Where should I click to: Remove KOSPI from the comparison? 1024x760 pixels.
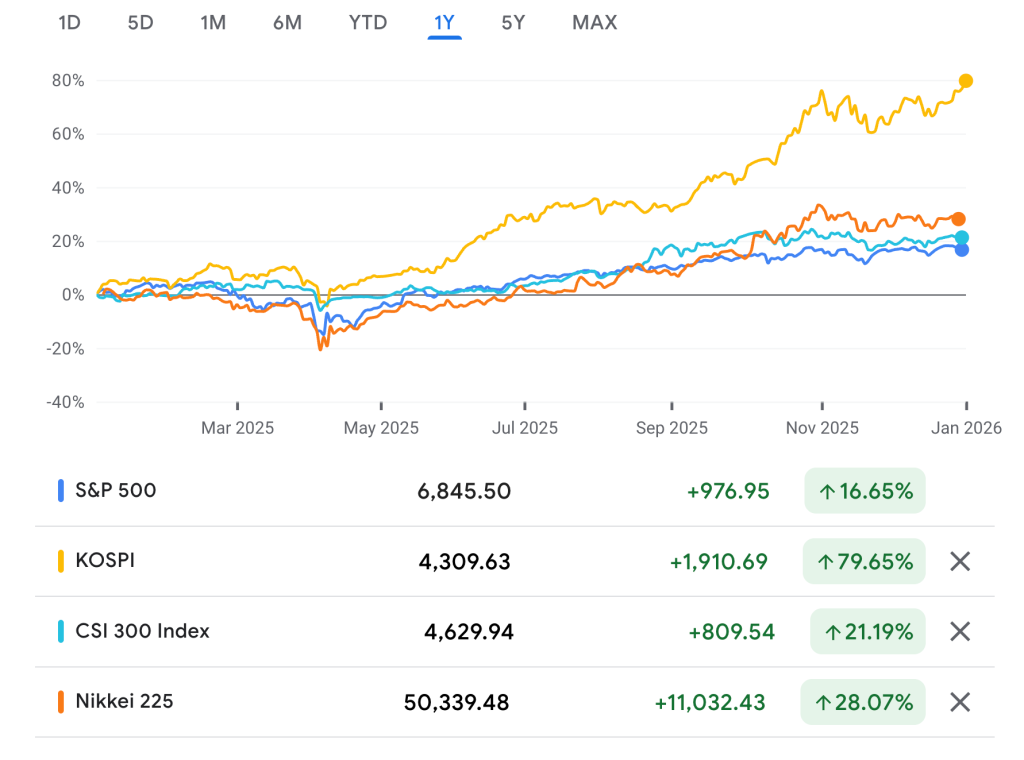coord(959,561)
